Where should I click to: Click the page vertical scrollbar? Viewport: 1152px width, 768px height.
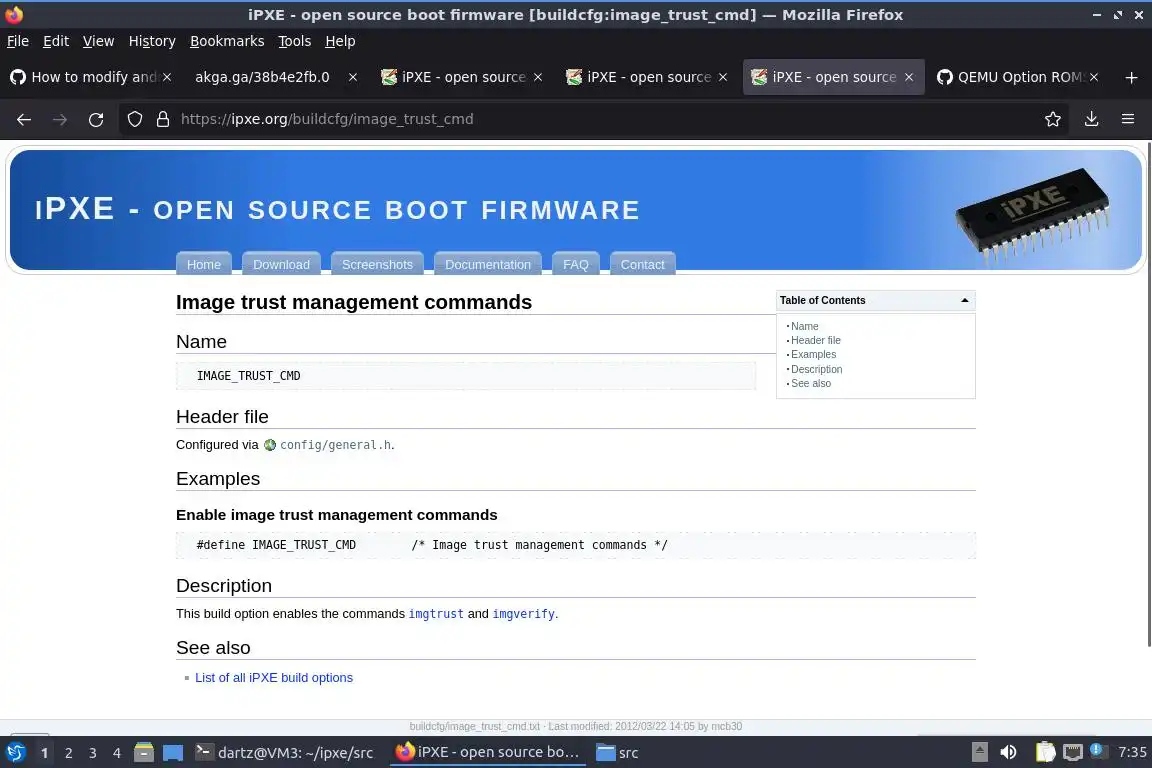tap(1148, 393)
